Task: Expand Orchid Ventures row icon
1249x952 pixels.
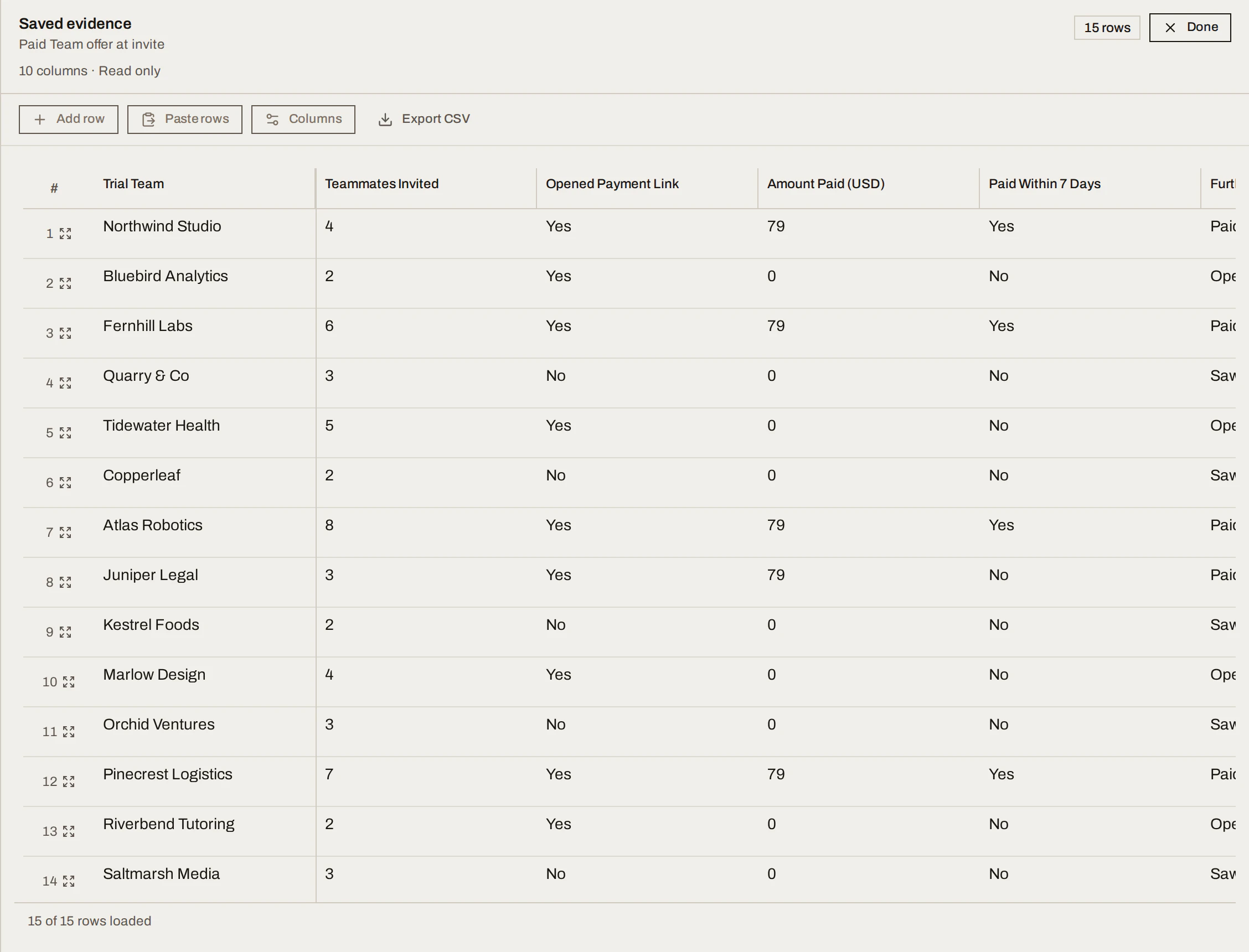Action: pyautogui.click(x=69, y=732)
